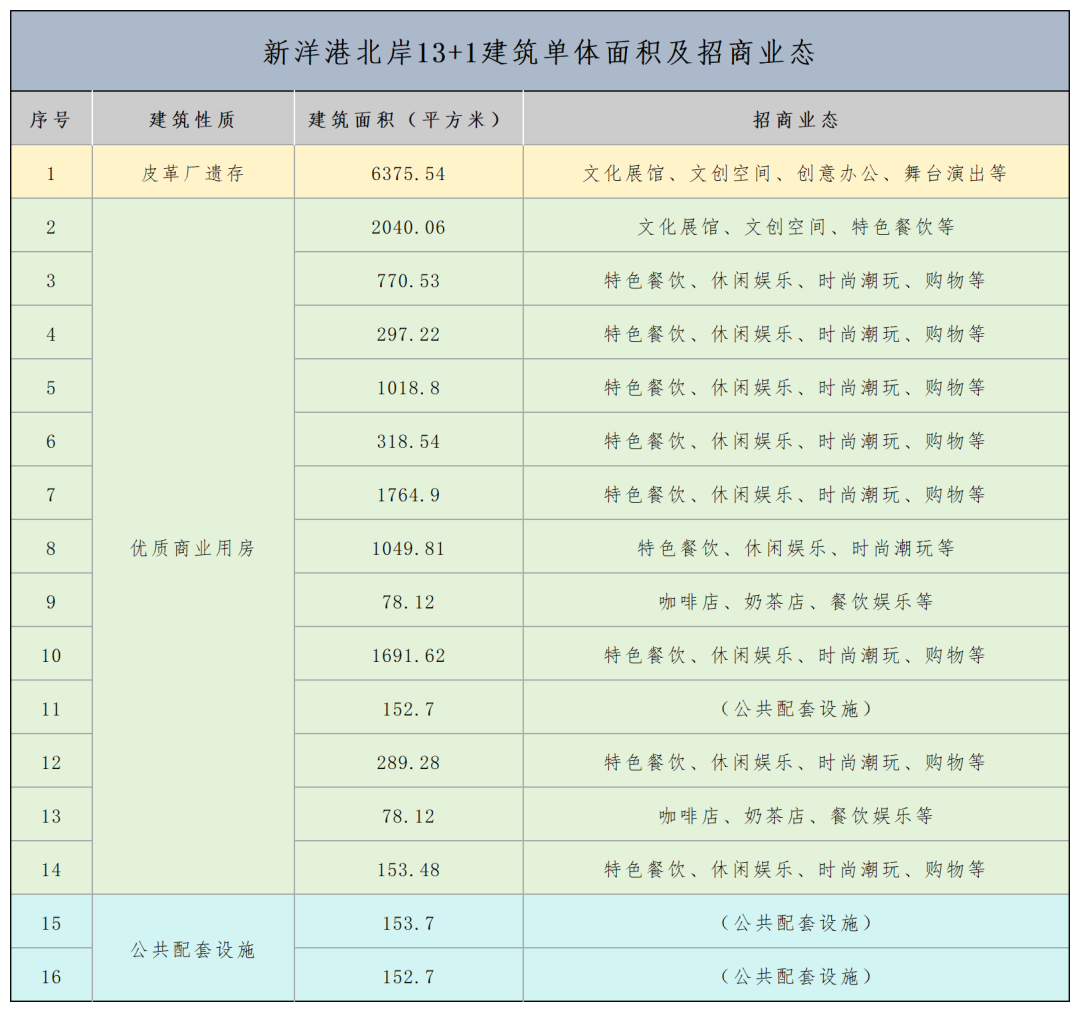Click the 1049.81 area cell
Viewport: 1080px width, 1012px height.
408,549
